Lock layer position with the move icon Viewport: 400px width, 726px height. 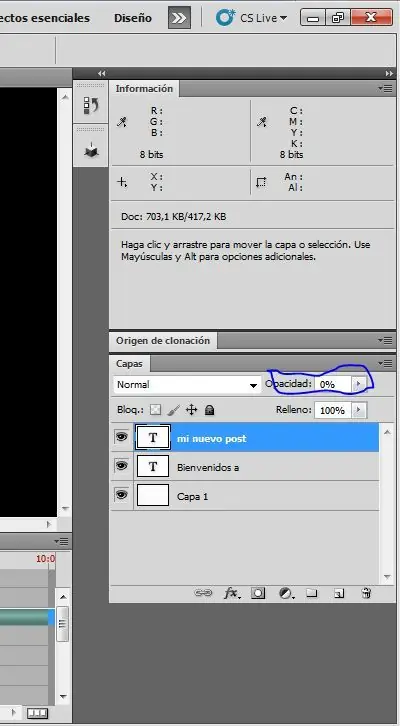(x=191, y=410)
